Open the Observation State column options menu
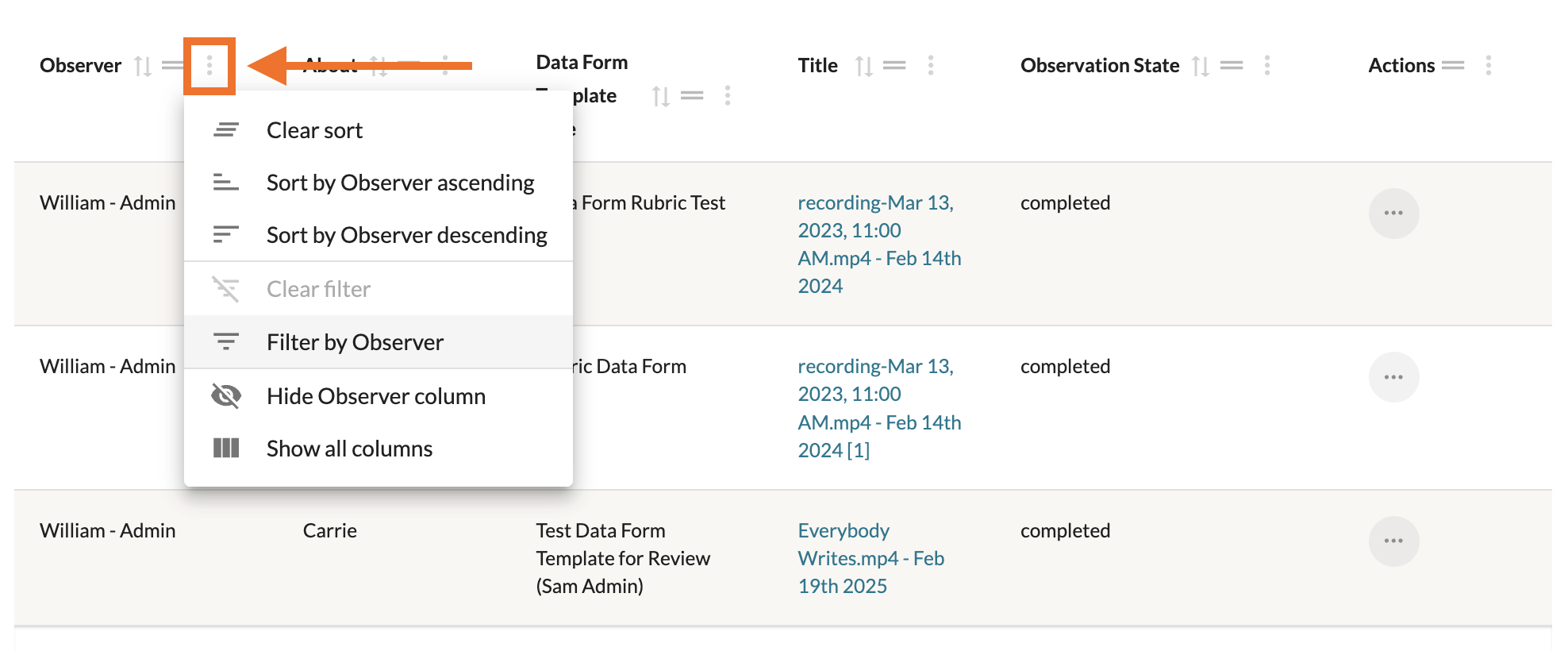Viewport: 1568px width, 651px height. [1266, 66]
